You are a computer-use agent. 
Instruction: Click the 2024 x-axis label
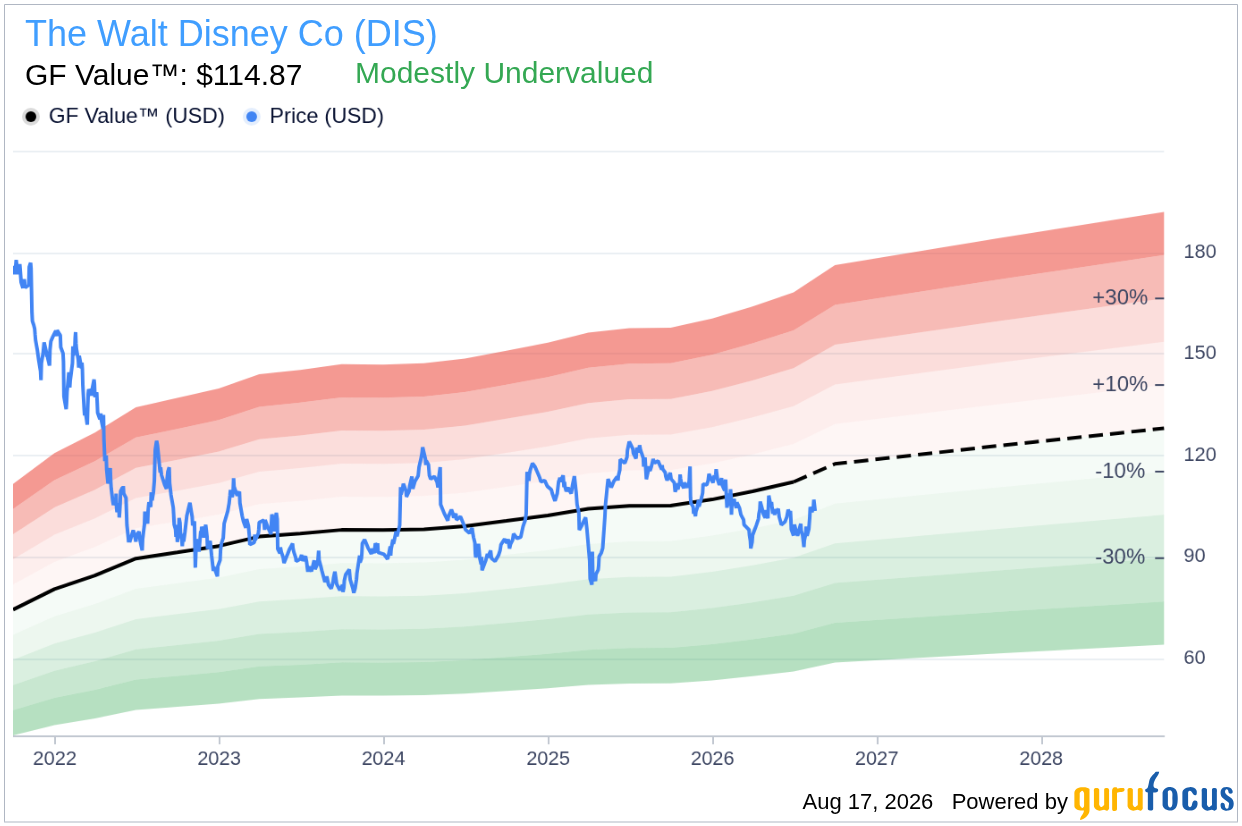coord(384,759)
